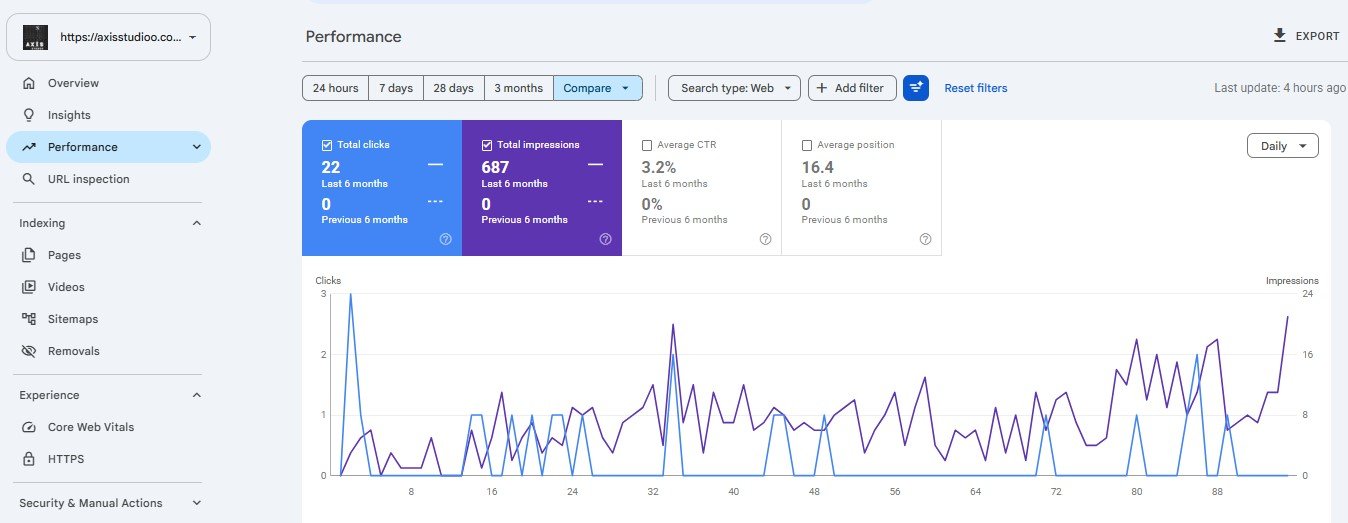This screenshot has width=1348, height=523.
Task: Go to Insights in the sidebar
Action: tap(108, 115)
